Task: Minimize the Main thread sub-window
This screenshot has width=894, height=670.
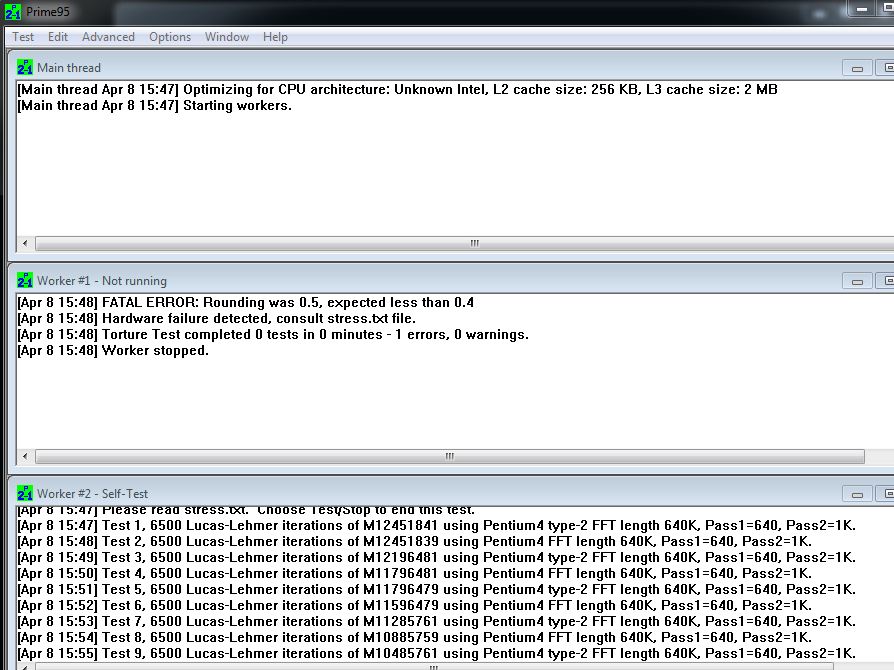Action: [x=857, y=68]
